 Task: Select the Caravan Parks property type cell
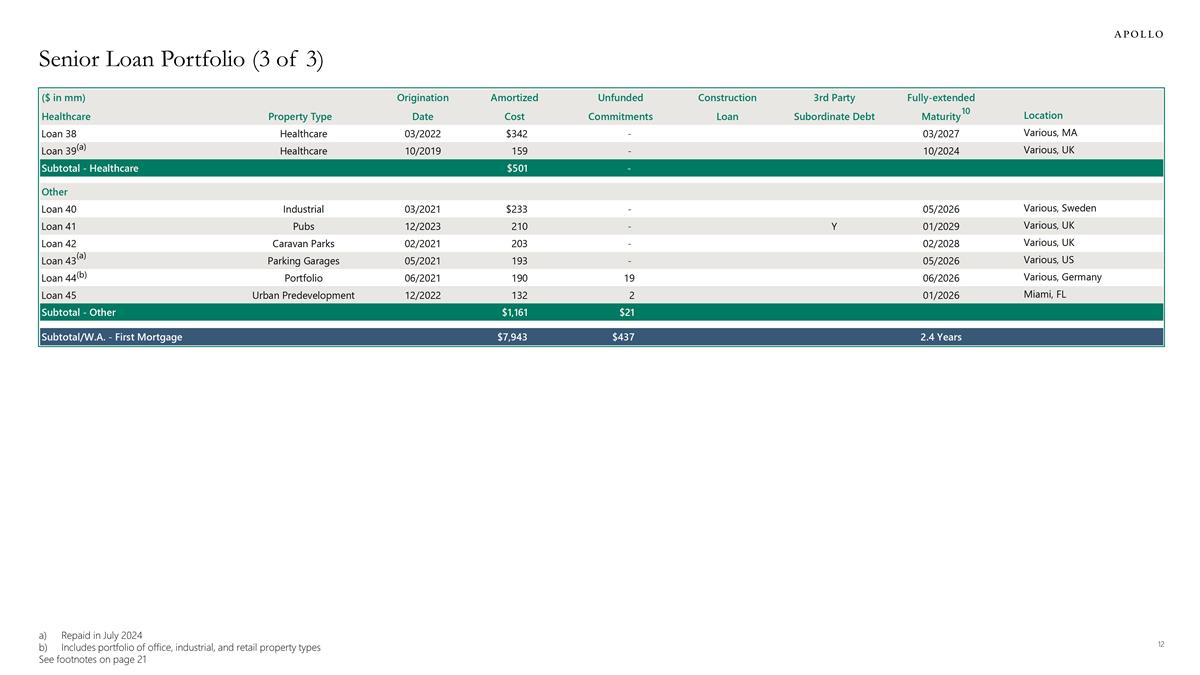click(303, 244)
